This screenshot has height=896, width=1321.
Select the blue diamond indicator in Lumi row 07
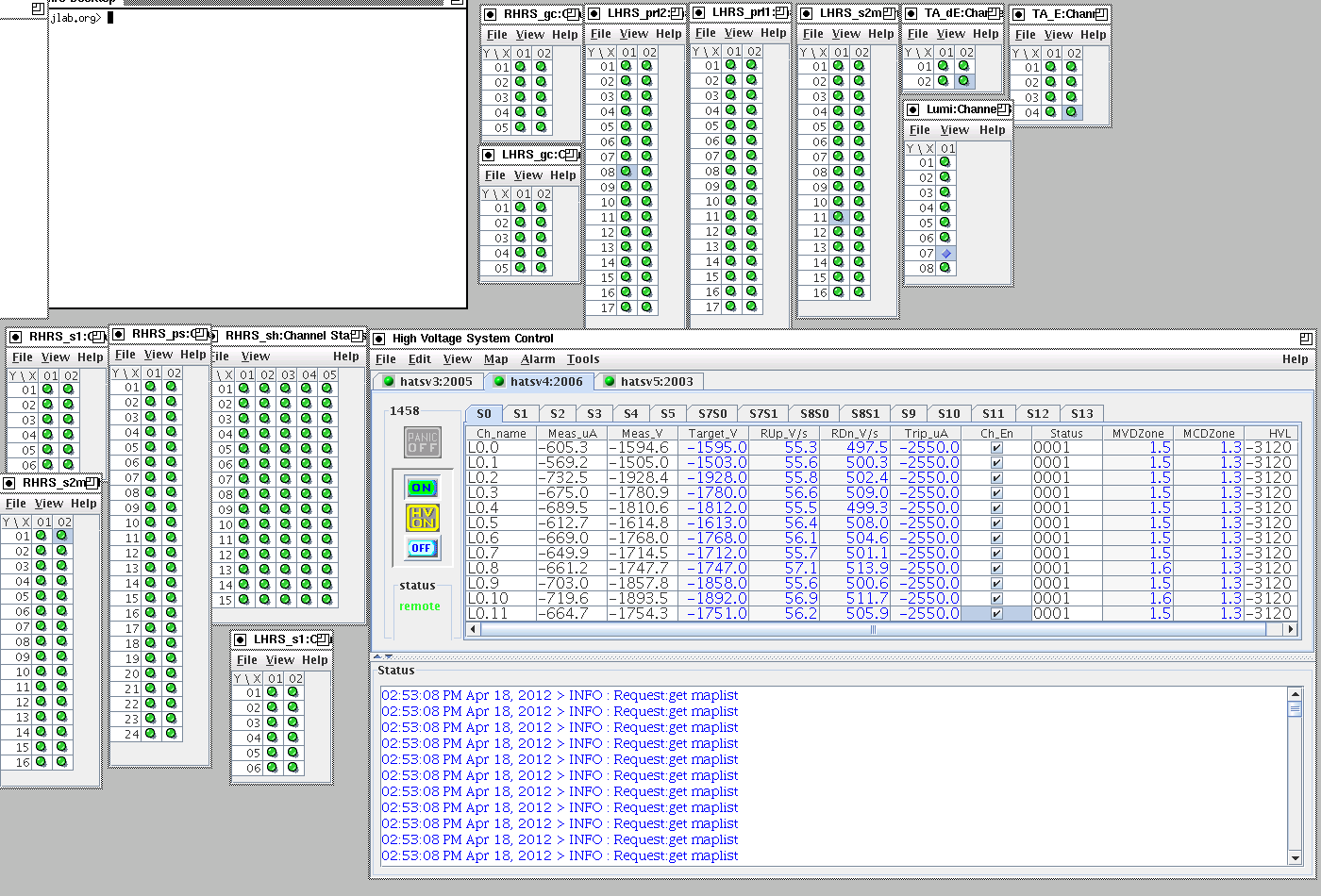[x=946, y=253]
